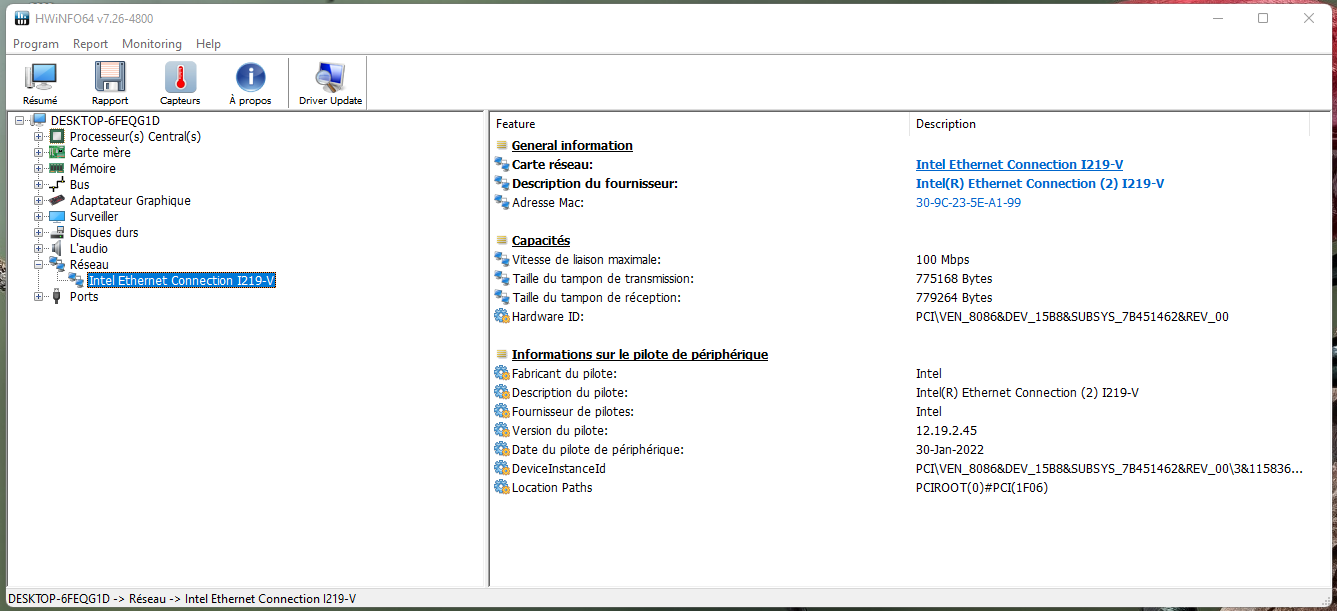The image size is (1337, 611).
Task: Launch the Driver Update toolbar icon
Action: pos(330,78)
